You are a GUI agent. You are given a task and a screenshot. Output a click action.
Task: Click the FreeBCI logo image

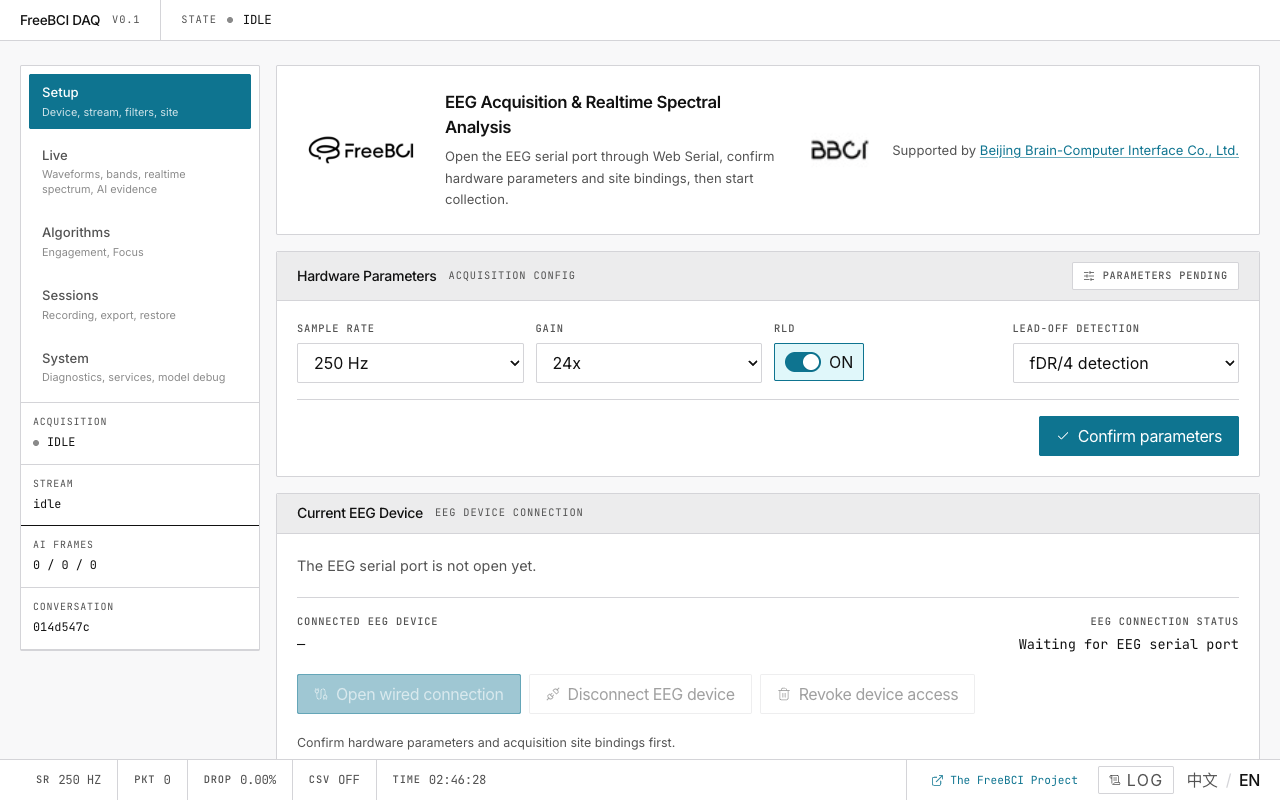(361, 150)
